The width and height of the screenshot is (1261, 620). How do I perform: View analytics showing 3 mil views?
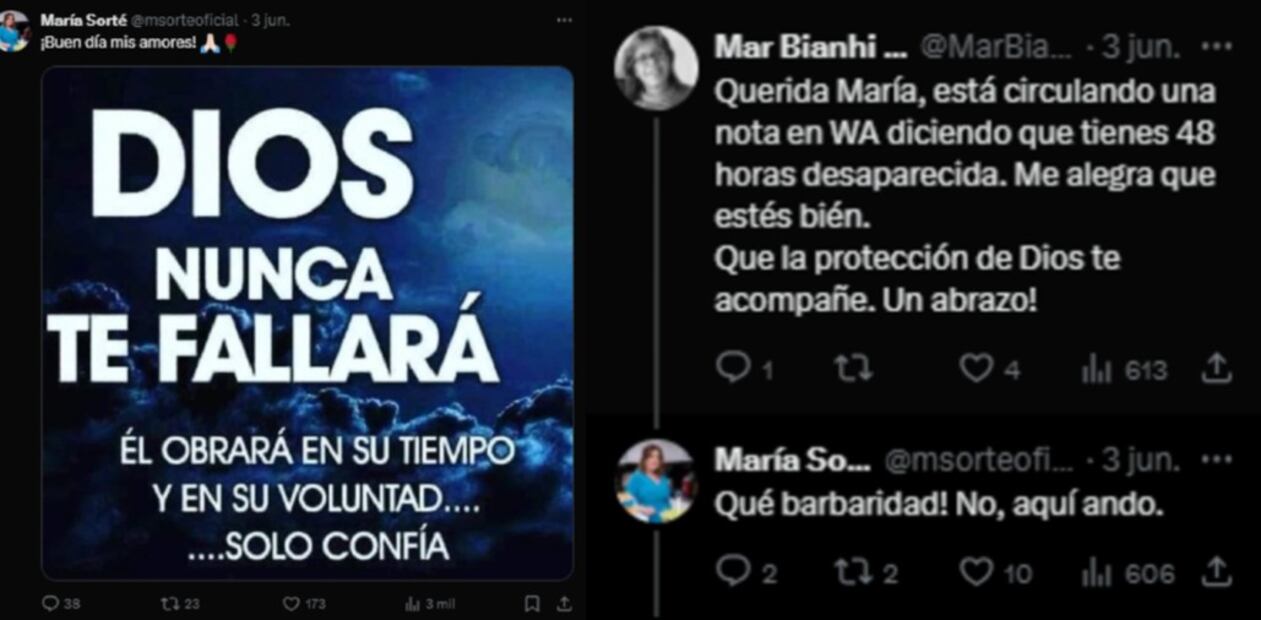click(430, 604)
